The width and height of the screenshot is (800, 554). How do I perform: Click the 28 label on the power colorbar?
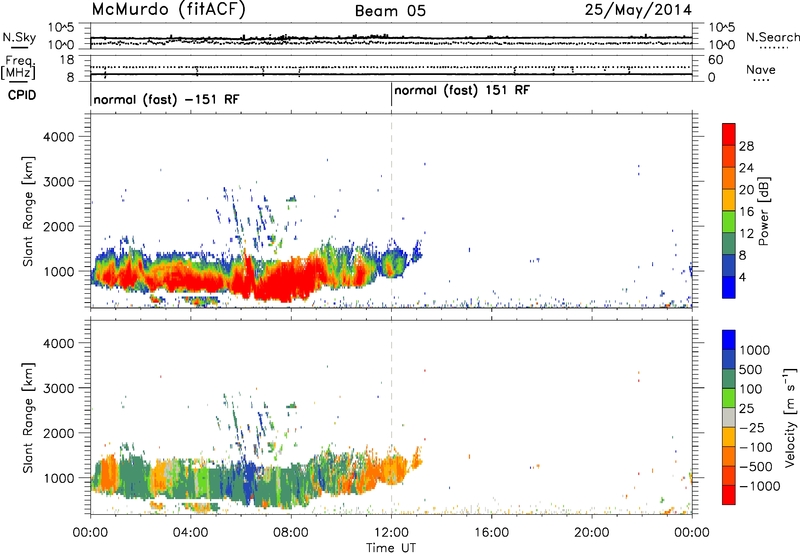point(746,146)
